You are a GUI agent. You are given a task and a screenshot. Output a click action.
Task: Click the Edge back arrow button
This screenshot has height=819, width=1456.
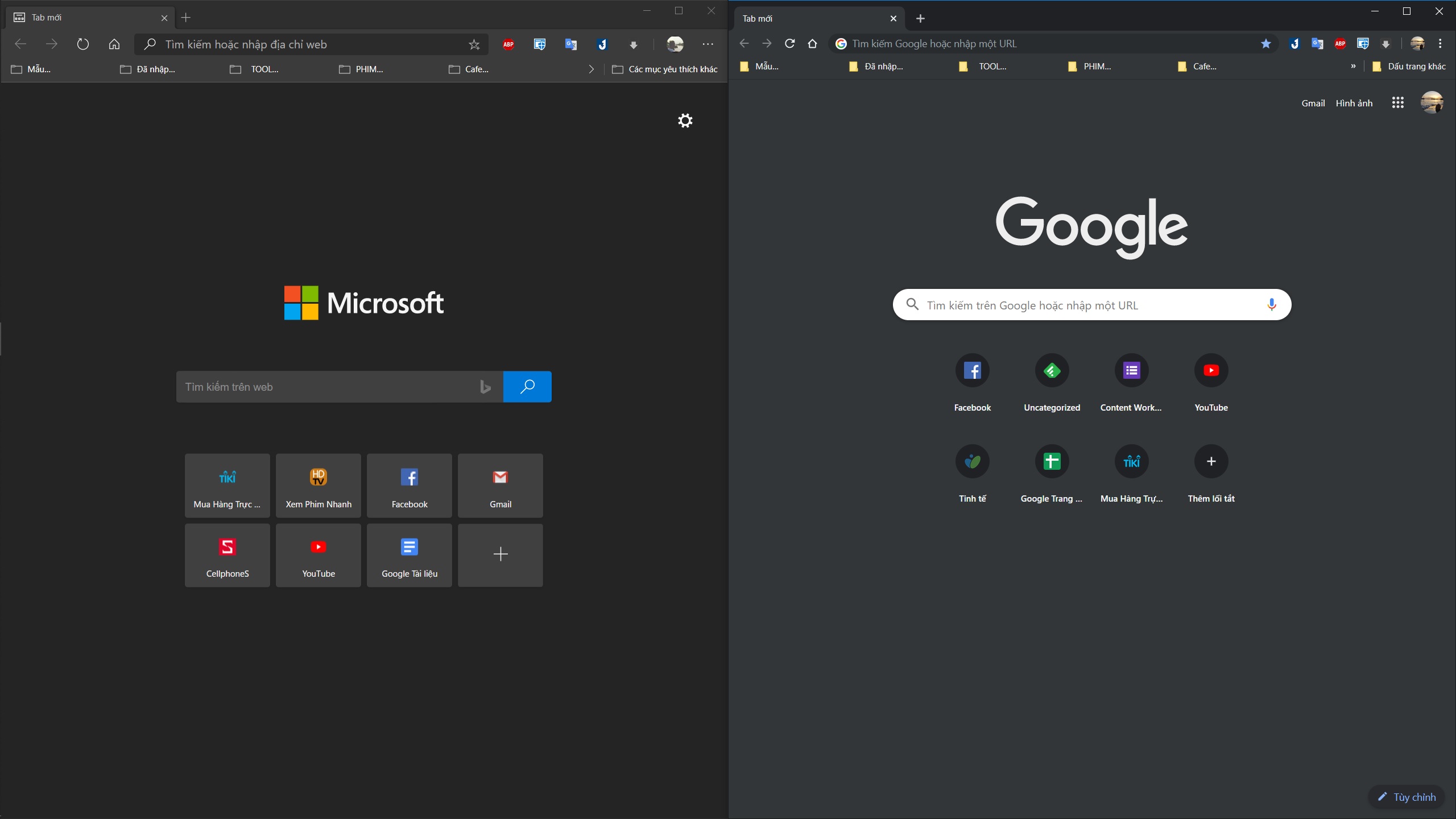(x=20, y=44)
